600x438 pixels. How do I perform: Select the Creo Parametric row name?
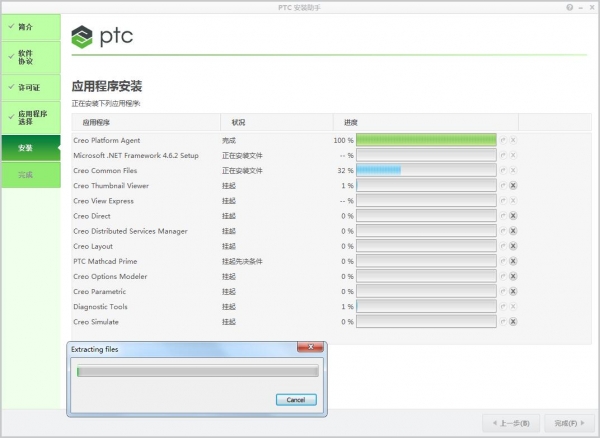pos(99,291)
